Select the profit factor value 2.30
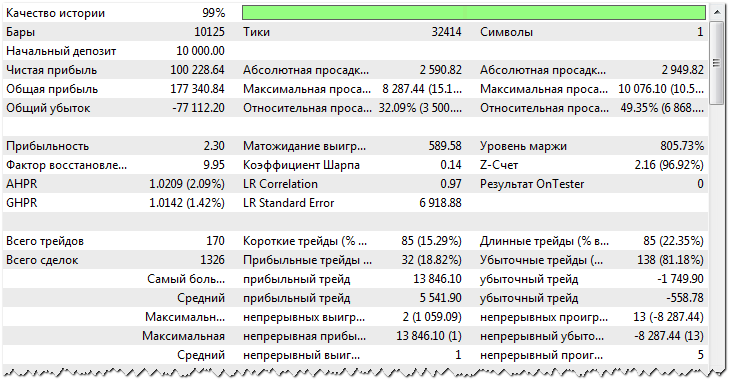This screenshot has height=386, width=729. (x=214, y=146)
